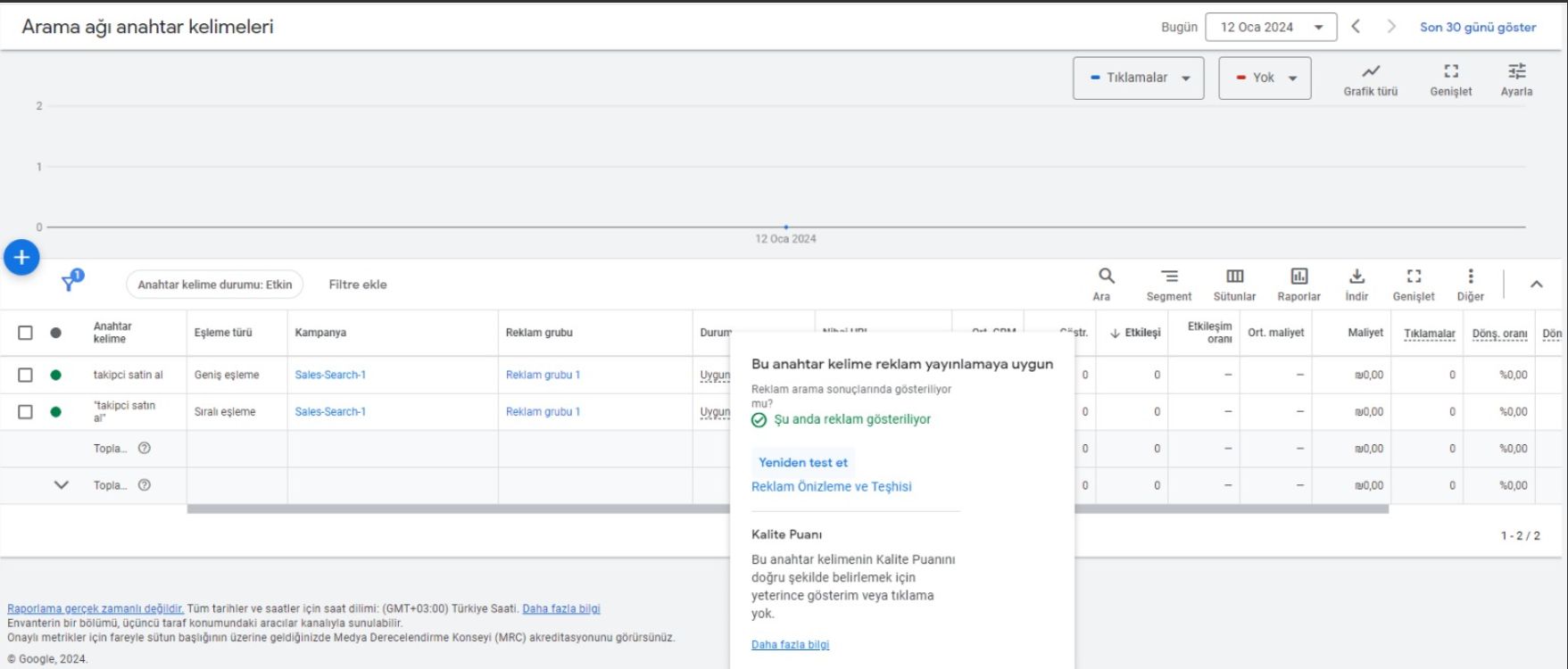Click help icon beside first Topla row

145,448
